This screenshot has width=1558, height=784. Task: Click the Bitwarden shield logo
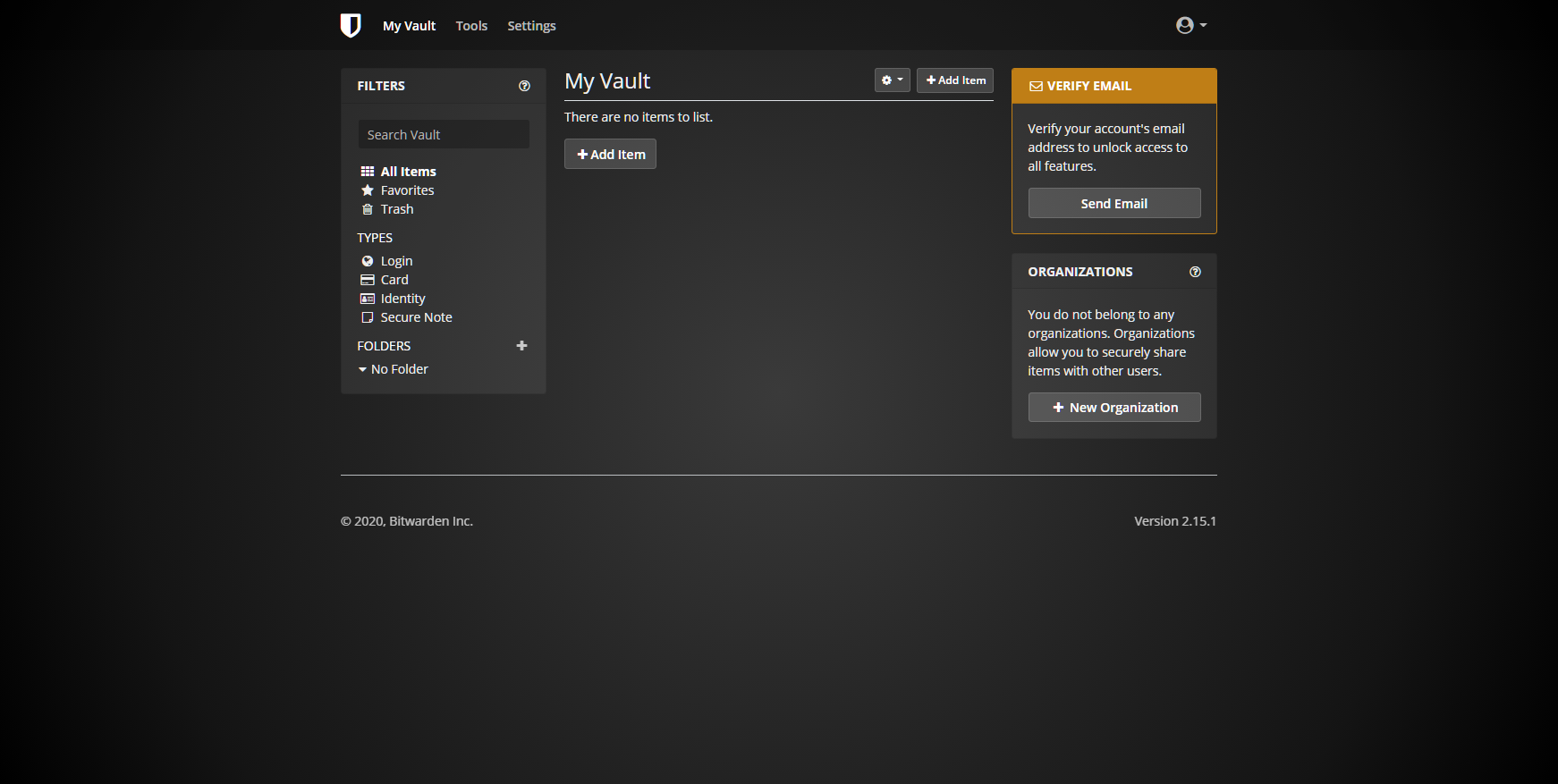tap(351, 25)
